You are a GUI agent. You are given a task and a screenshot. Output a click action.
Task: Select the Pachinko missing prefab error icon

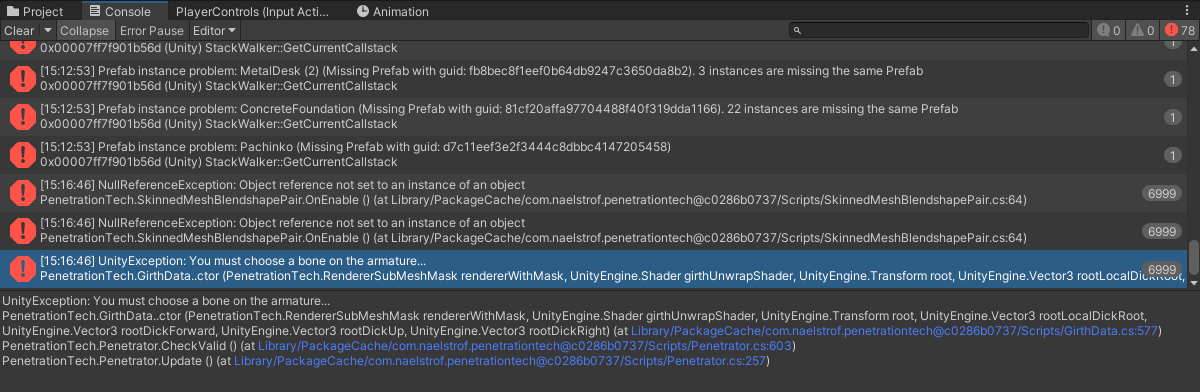[x=20, y=154]
